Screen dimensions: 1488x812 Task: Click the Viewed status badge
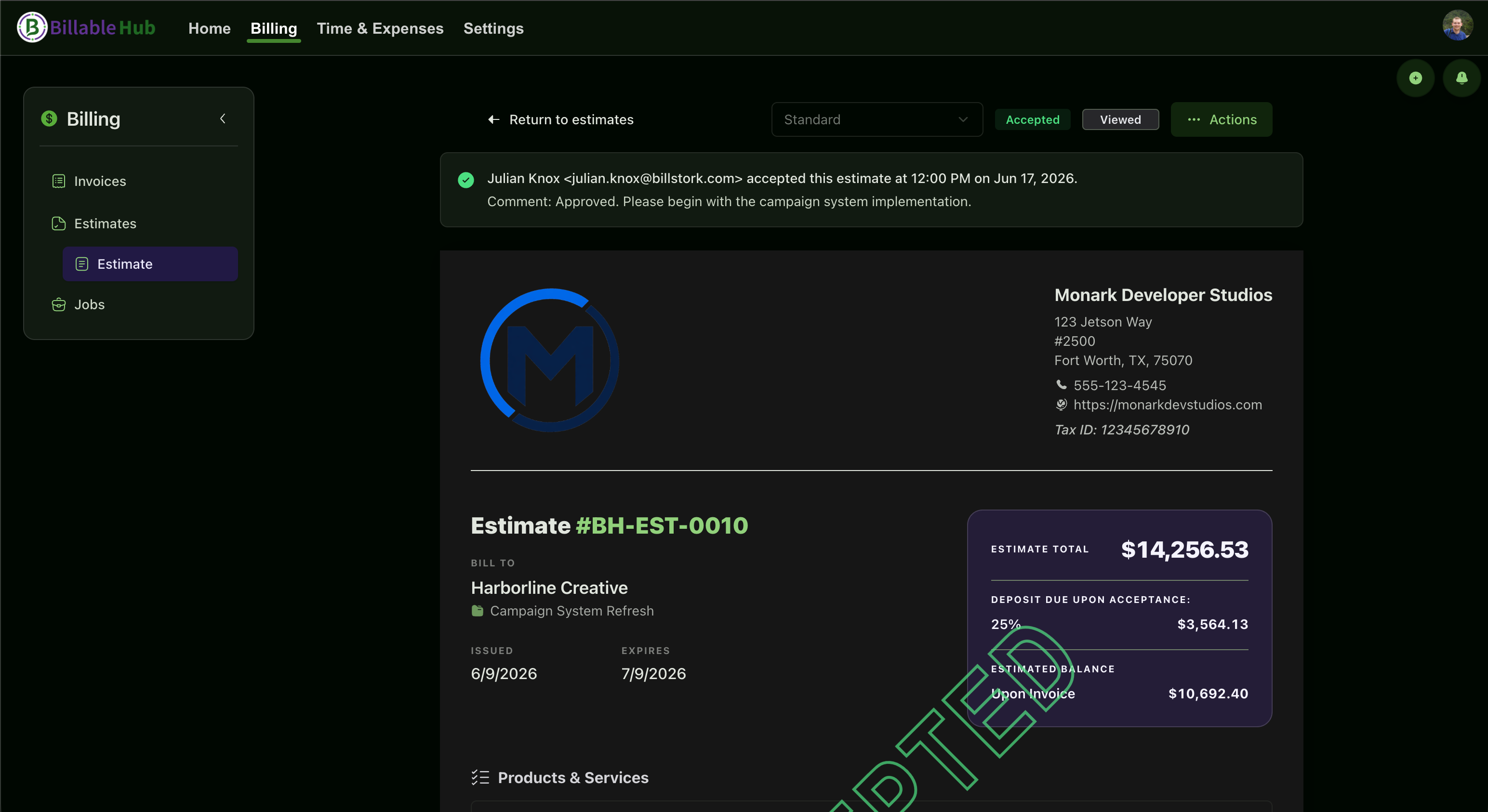click(x=1120, y=119)
